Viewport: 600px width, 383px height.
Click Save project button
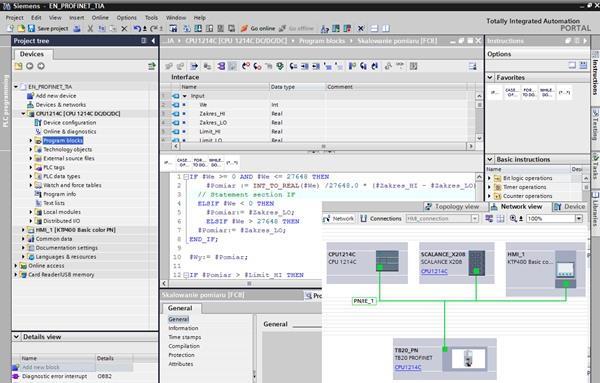tap(48, 29)
